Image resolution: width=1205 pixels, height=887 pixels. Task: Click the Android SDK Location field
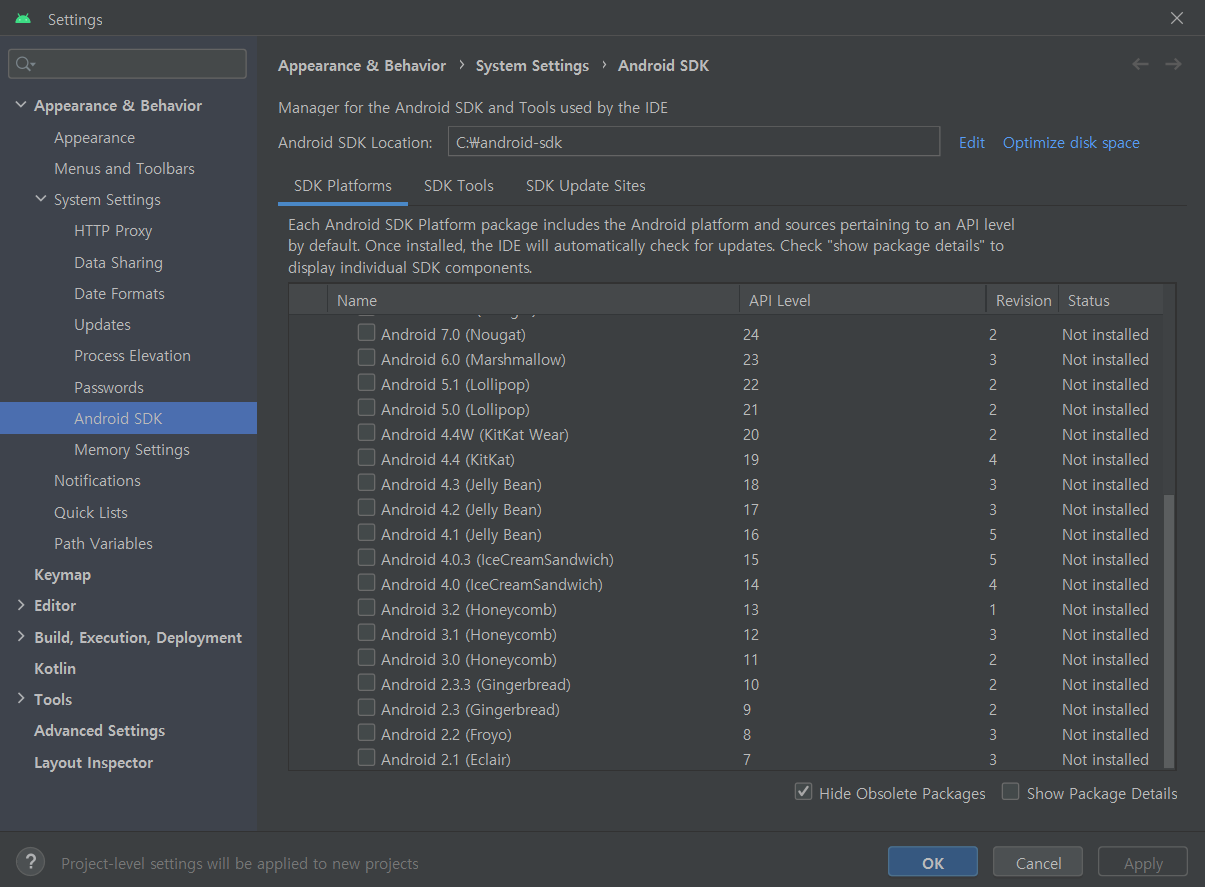click(693, 142)
